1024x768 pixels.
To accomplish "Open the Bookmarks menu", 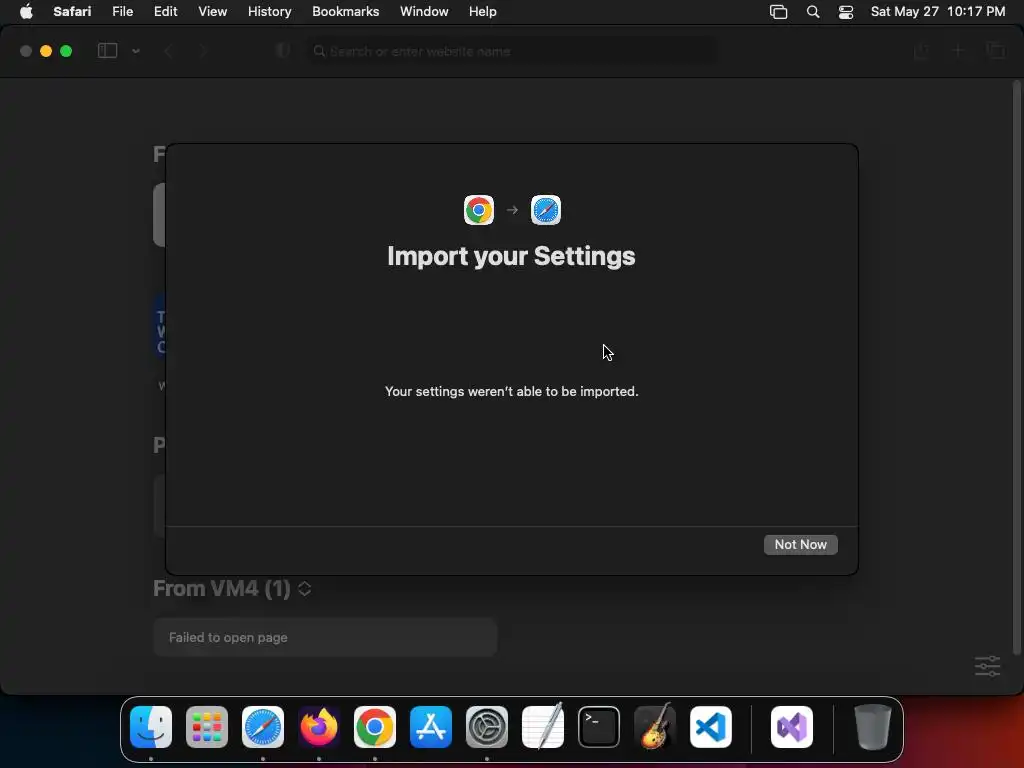I will 345,12.
